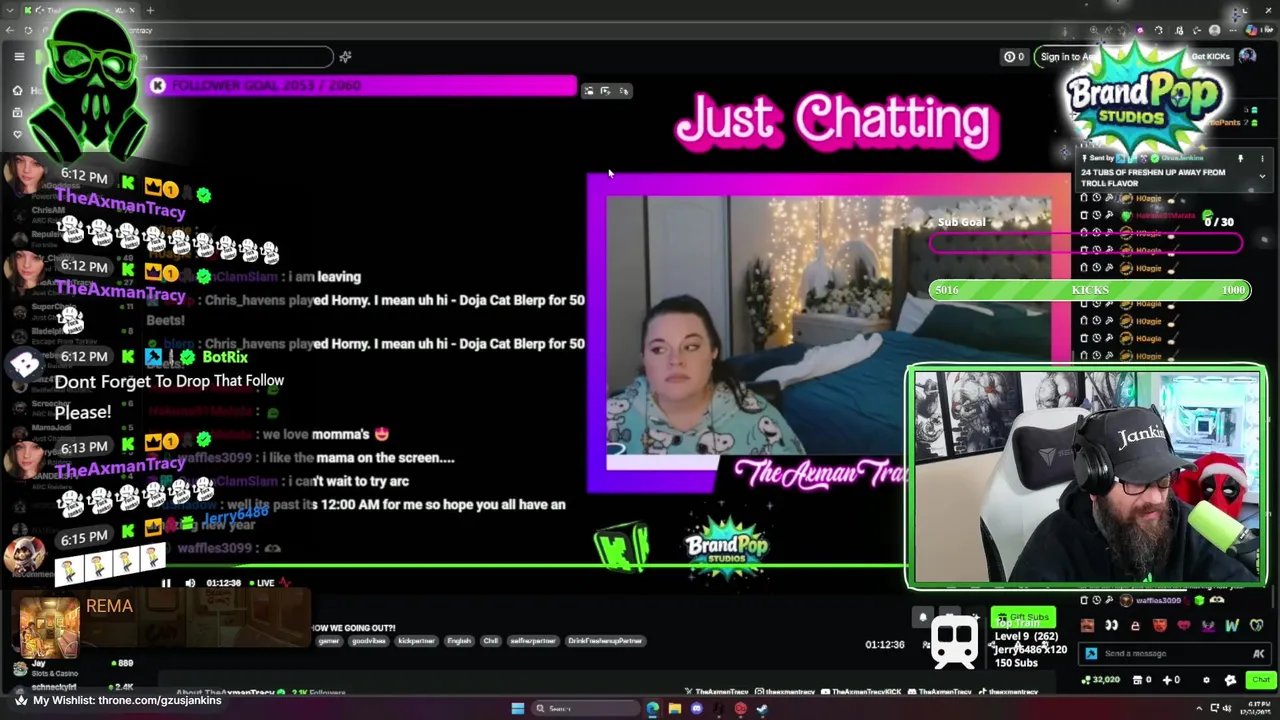This screenshot has width=1280, height=720.
Task: Click the pink heart emote in quick emotes
Action: [1184, 626]
